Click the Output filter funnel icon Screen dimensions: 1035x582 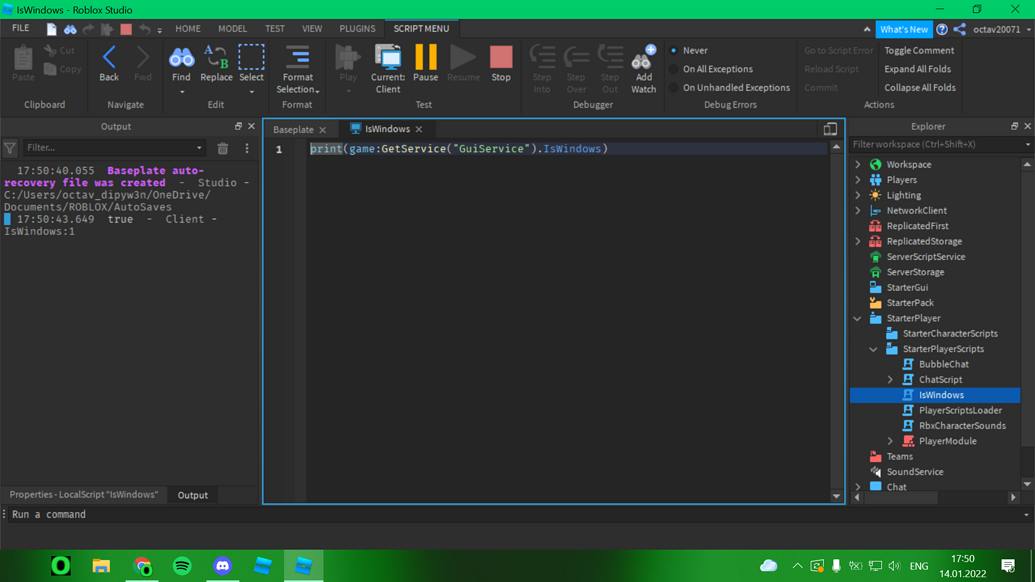click(10, 148)
